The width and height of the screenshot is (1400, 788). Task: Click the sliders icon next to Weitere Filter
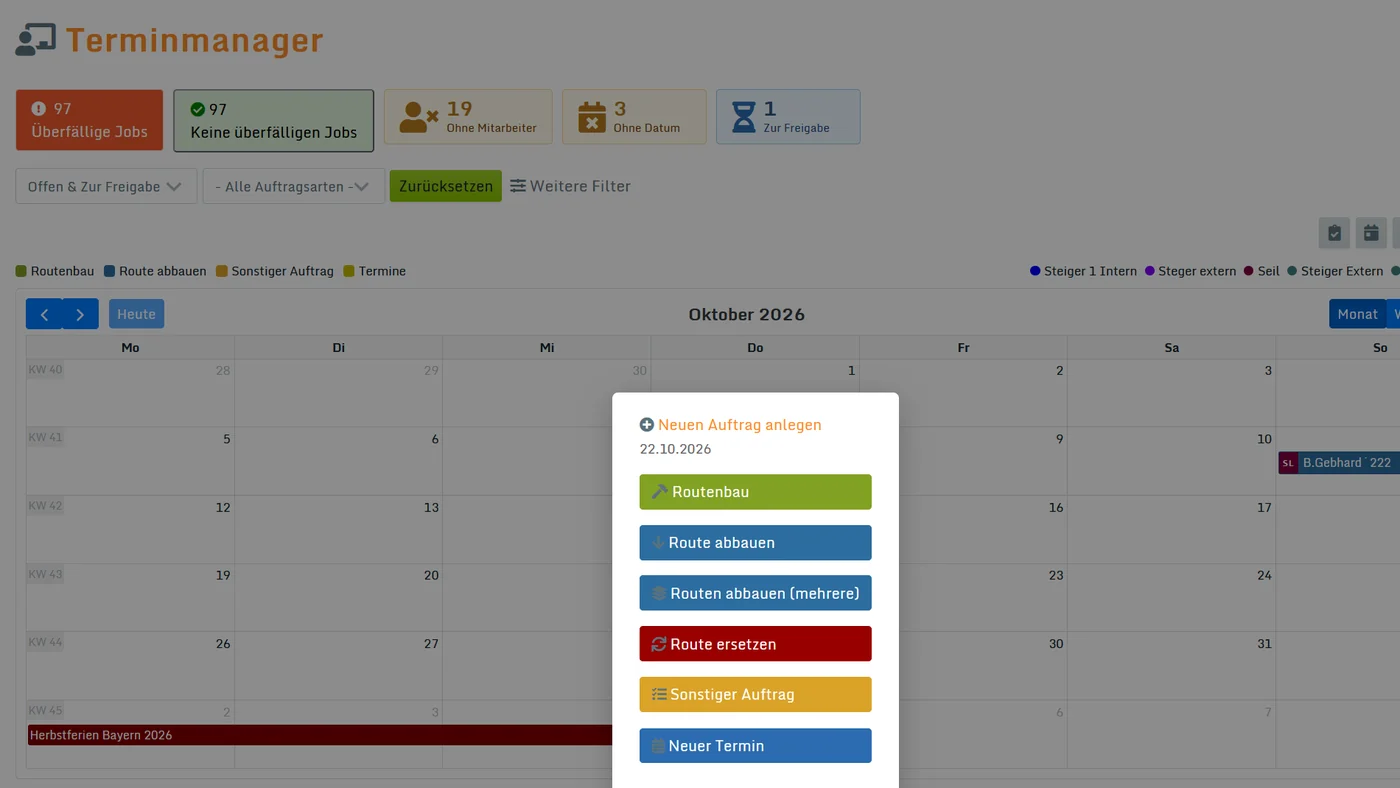click(x=518, y=186)
